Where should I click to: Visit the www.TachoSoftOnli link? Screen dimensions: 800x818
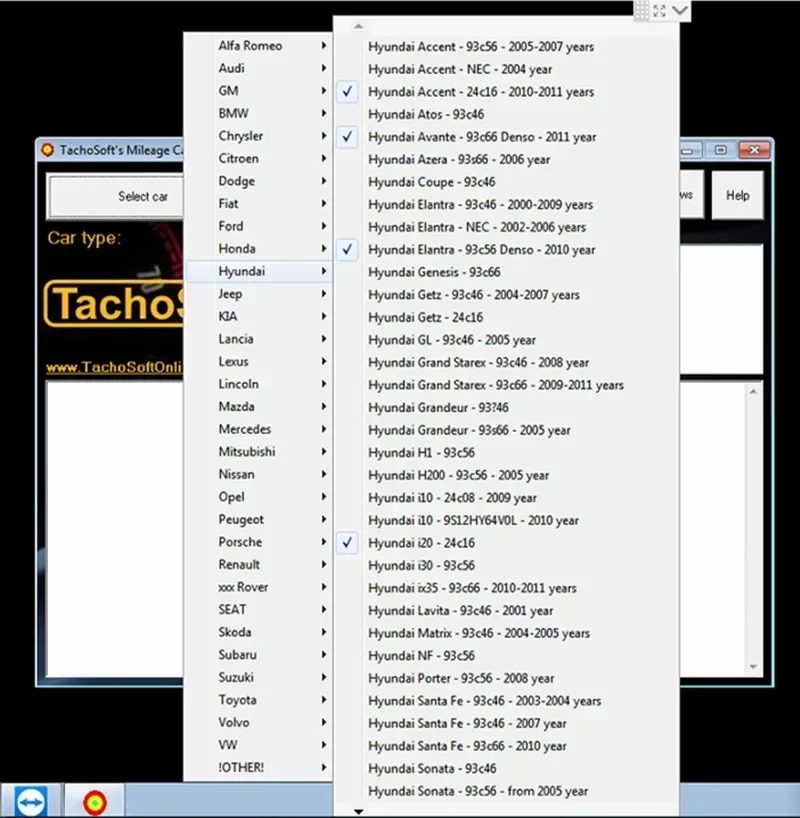coord(110,369)
